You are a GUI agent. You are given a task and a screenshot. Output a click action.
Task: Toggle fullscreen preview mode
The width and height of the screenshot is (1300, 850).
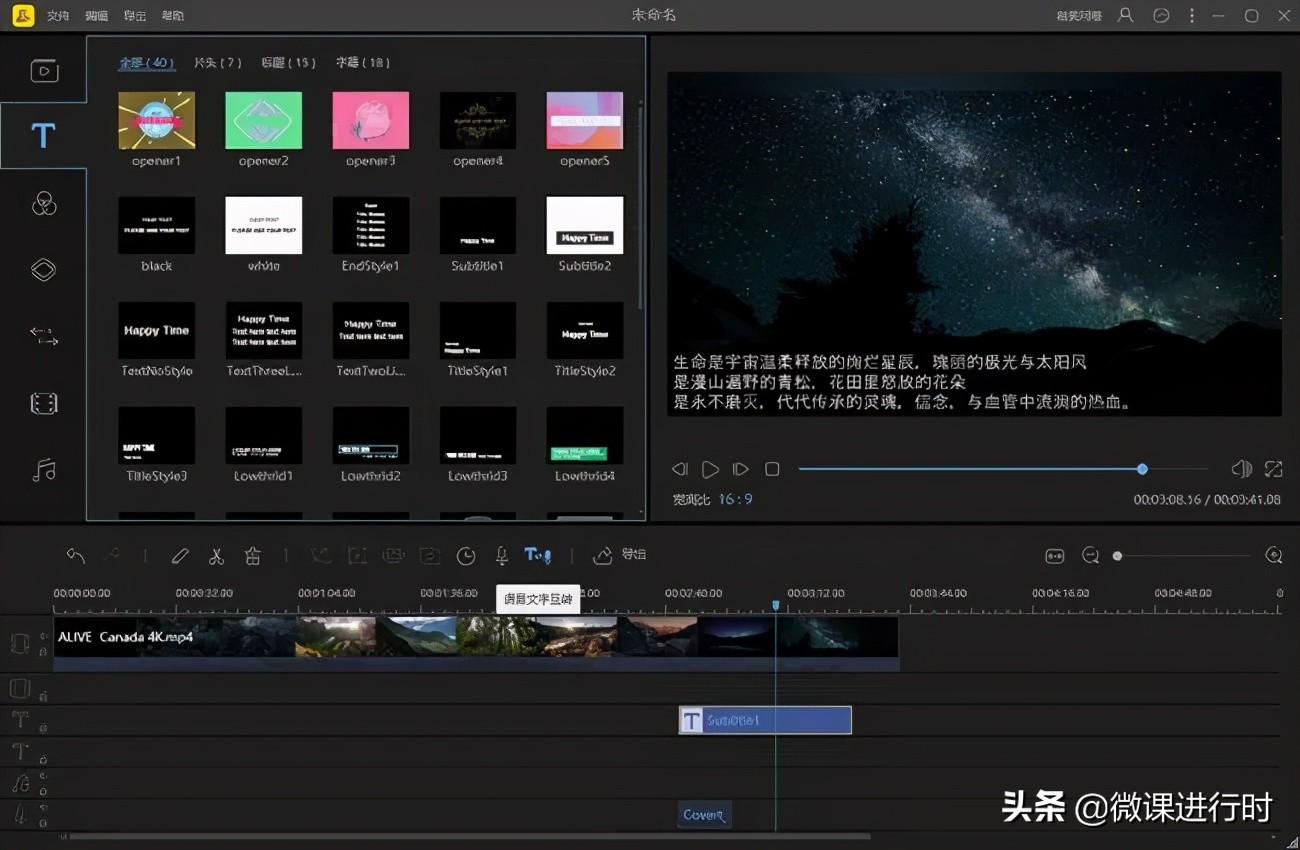1272,468
